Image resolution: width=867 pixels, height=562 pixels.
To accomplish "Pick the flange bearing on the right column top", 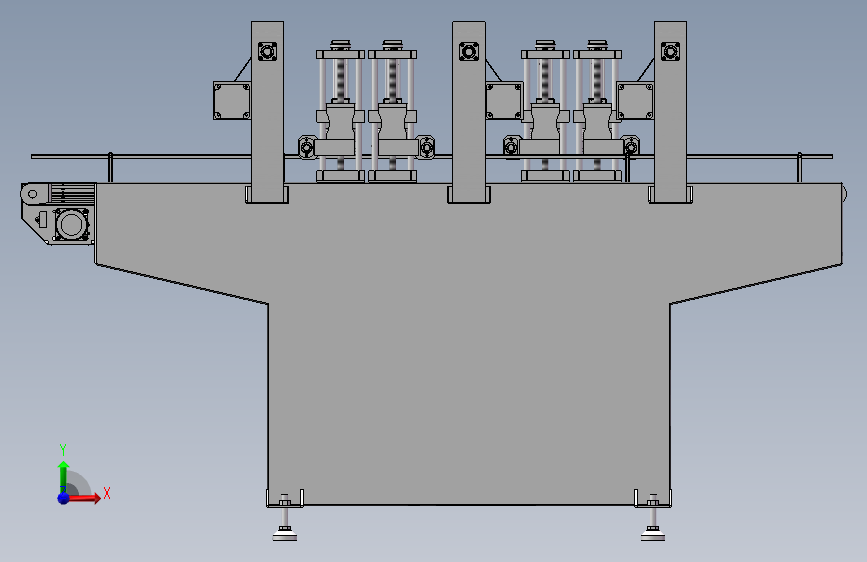I will pyautogui.click(x=671, y=52).
